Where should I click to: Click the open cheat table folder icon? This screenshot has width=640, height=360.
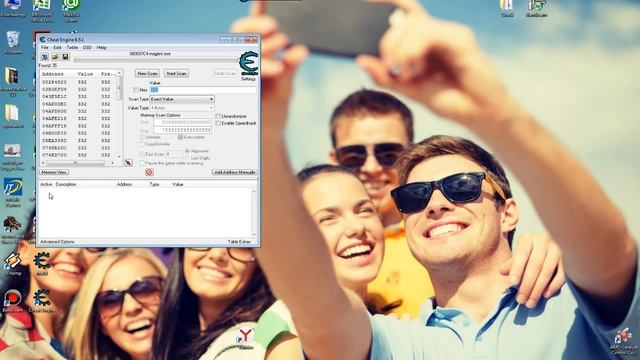55,57
